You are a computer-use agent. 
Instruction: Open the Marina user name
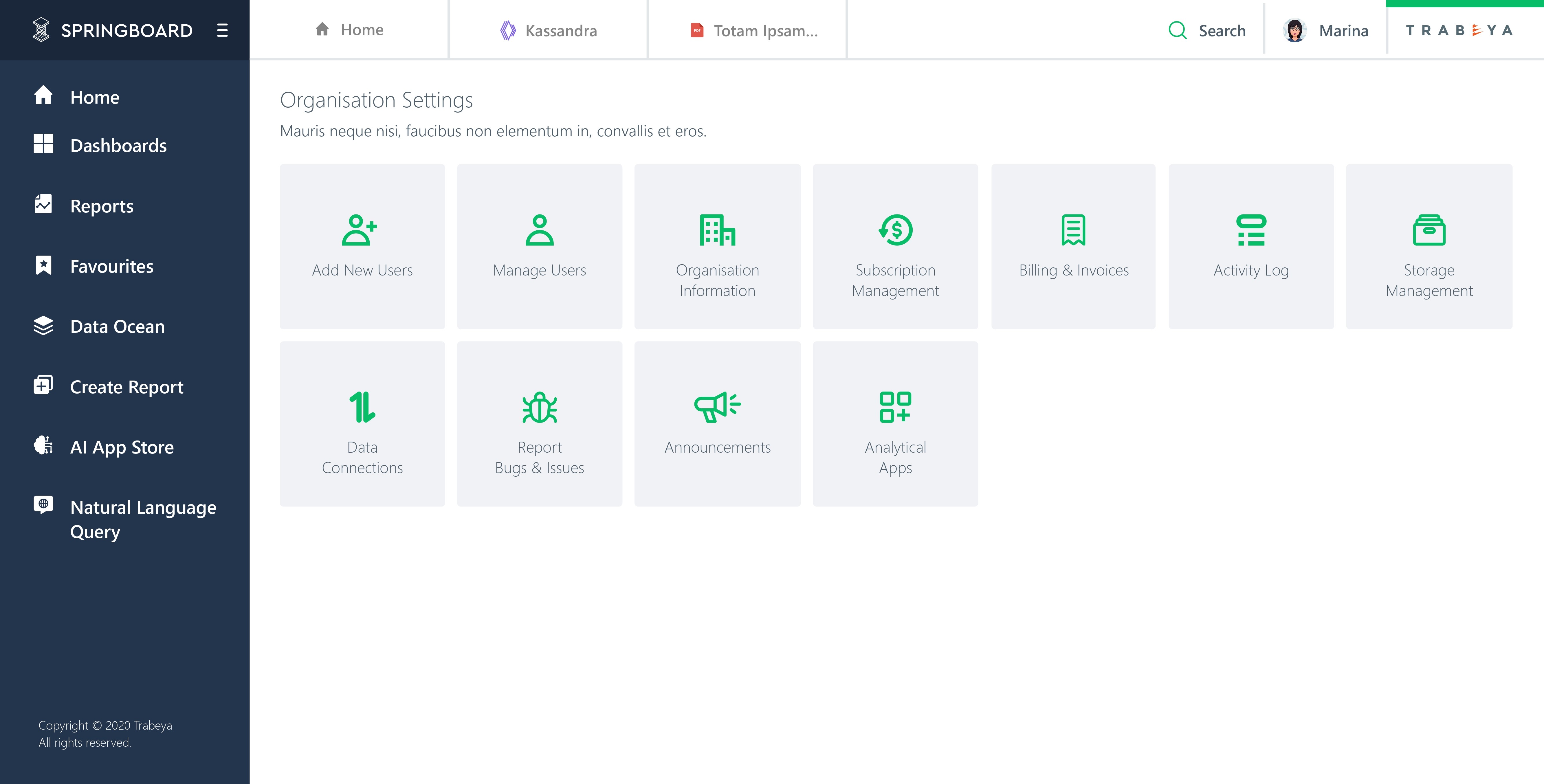[1344, 31]
